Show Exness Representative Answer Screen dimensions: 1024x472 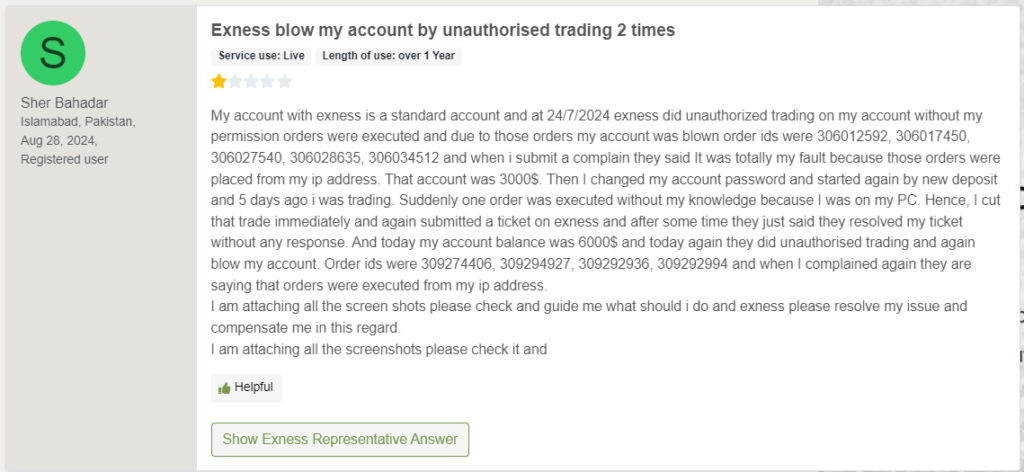[x=340, y=439]
